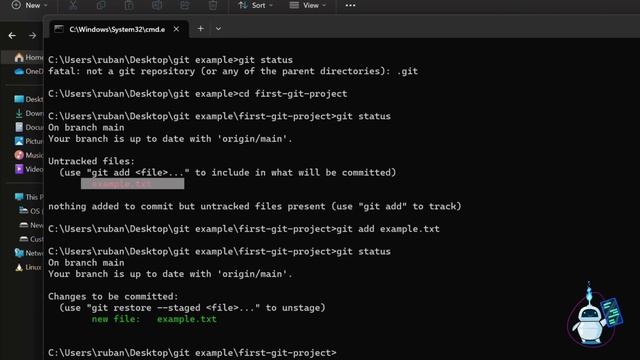
Task: Go back with File Explorer back arrow
Action: [12, 36]
